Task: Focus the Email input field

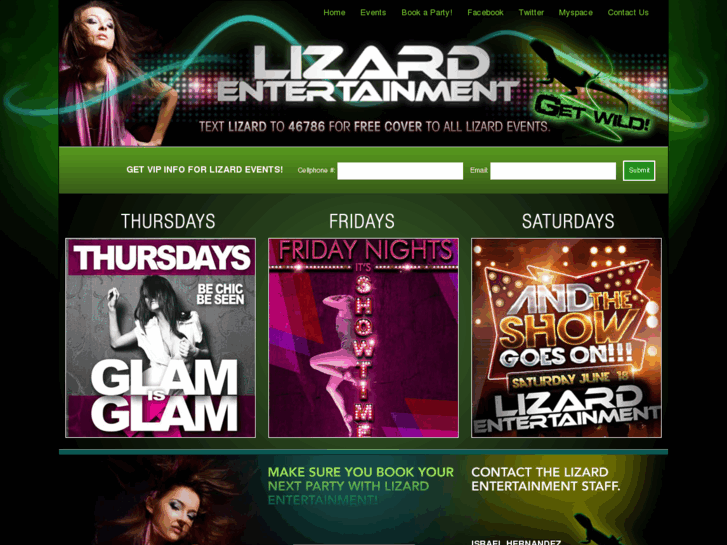Action: point(553,171)
